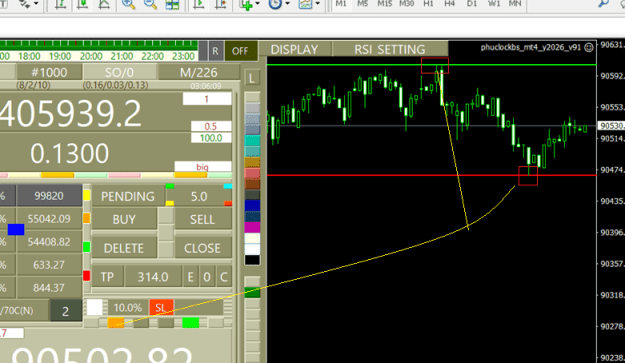Image resolution: width=625 pixels, height=363 pixels.
Task: Open the RSI SETTING tab
Action: (389, 49)
